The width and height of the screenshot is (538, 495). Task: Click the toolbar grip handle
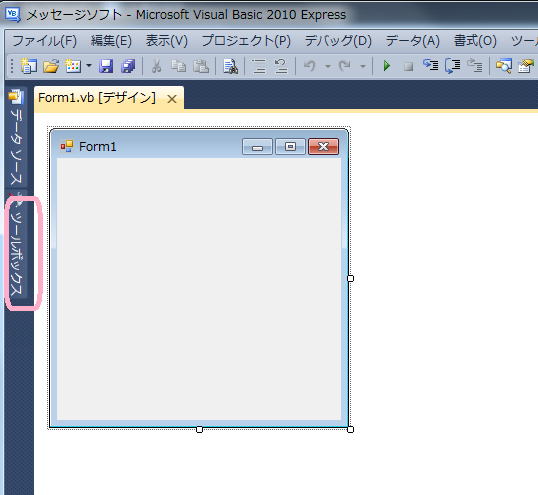pos(12,66)
